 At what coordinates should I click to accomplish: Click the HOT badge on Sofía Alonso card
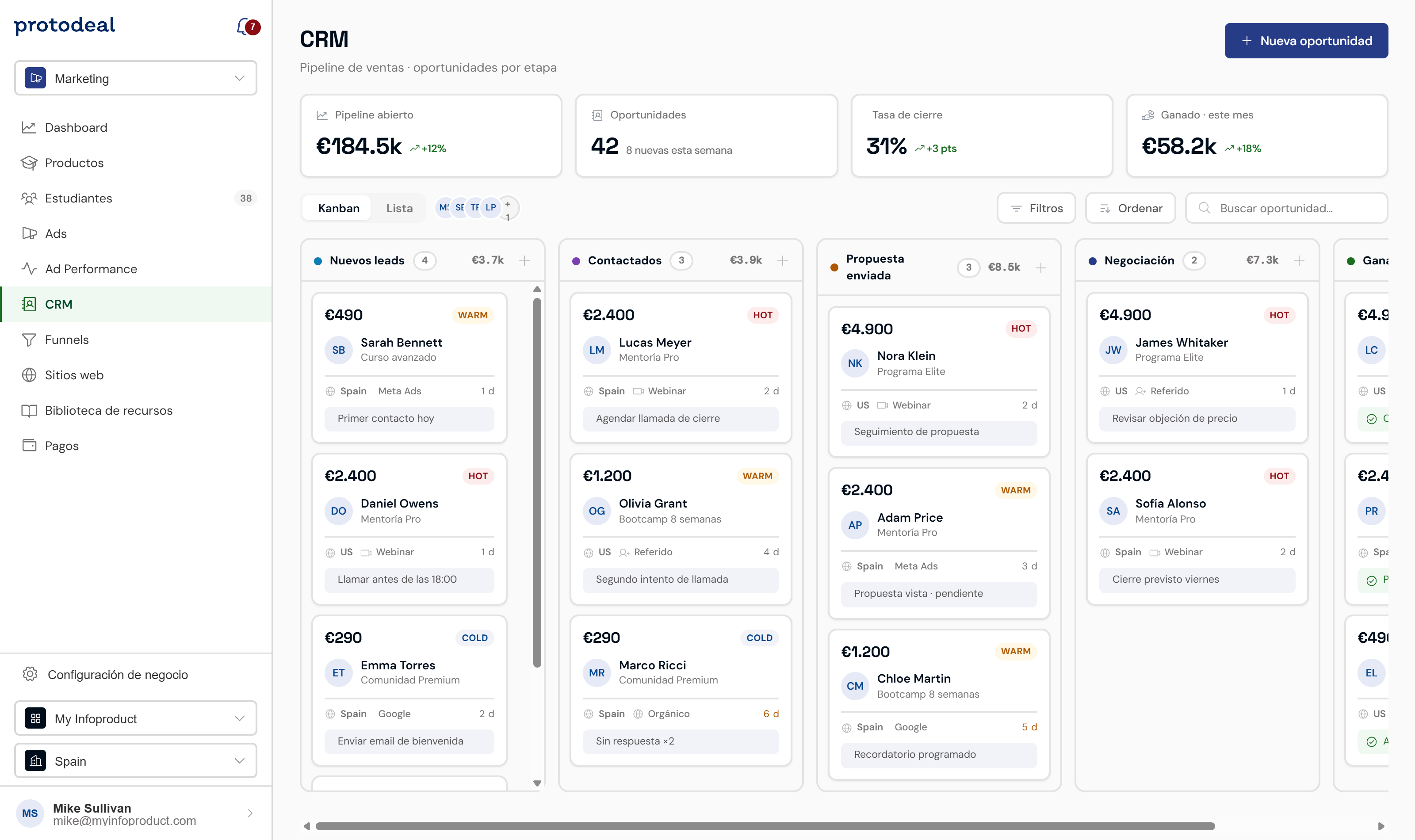click(x=1279, y=476)
